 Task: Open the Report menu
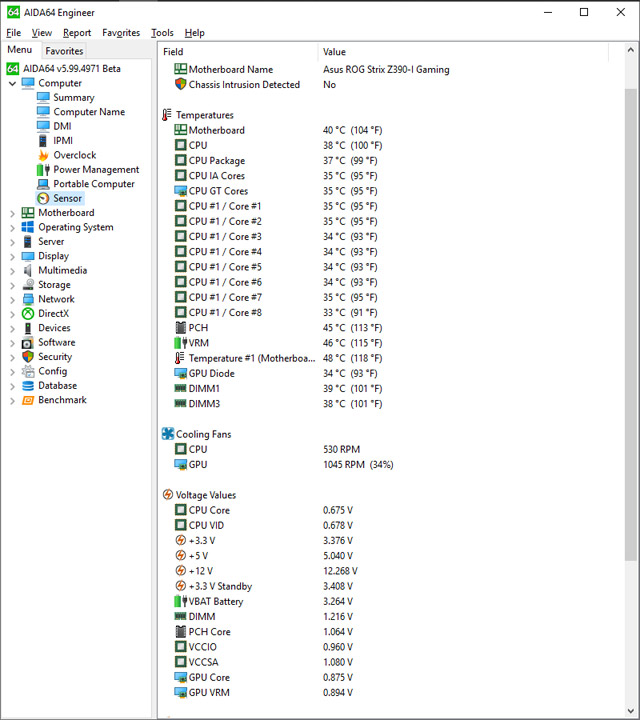point(77,33)
